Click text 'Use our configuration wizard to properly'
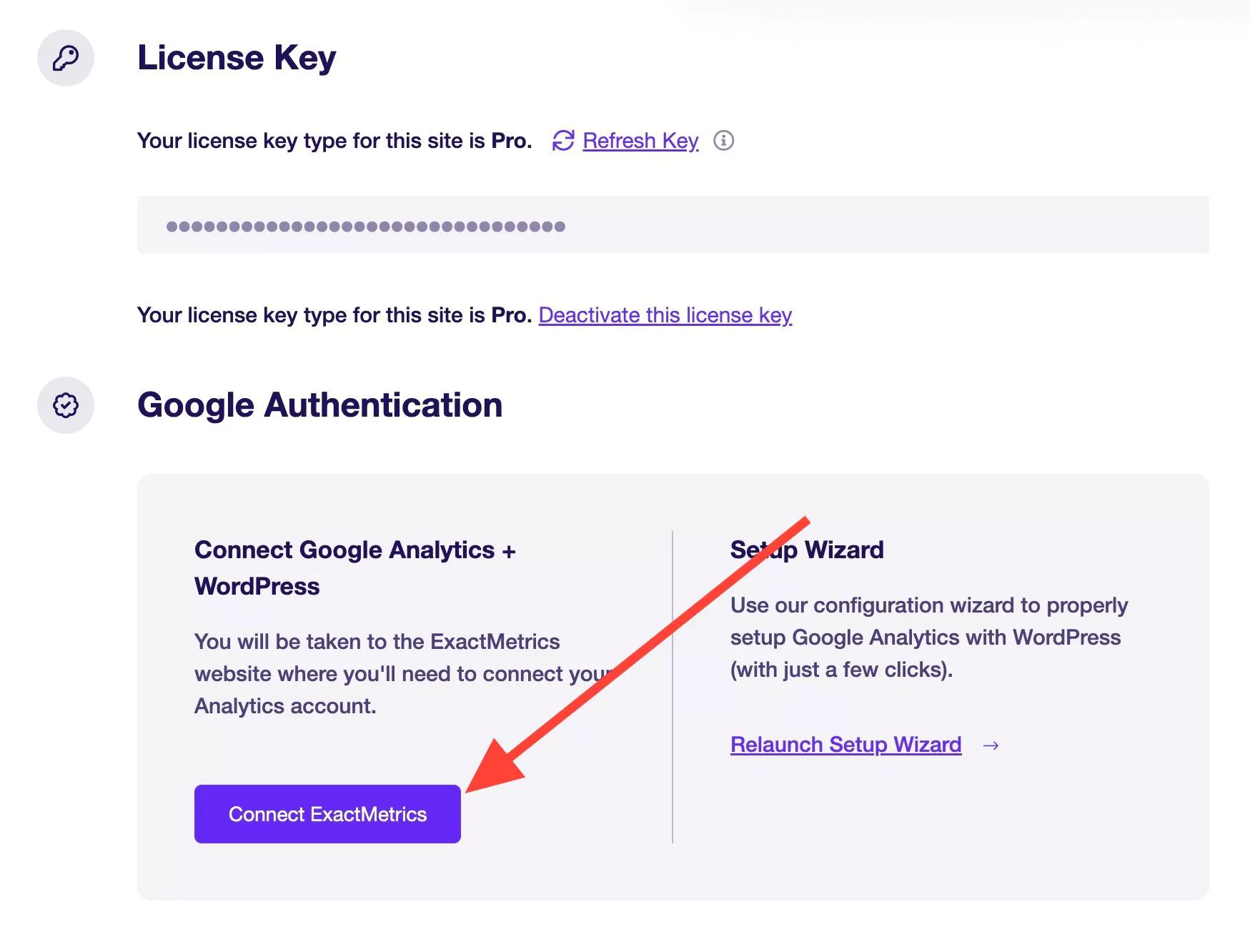 (929, 605)
